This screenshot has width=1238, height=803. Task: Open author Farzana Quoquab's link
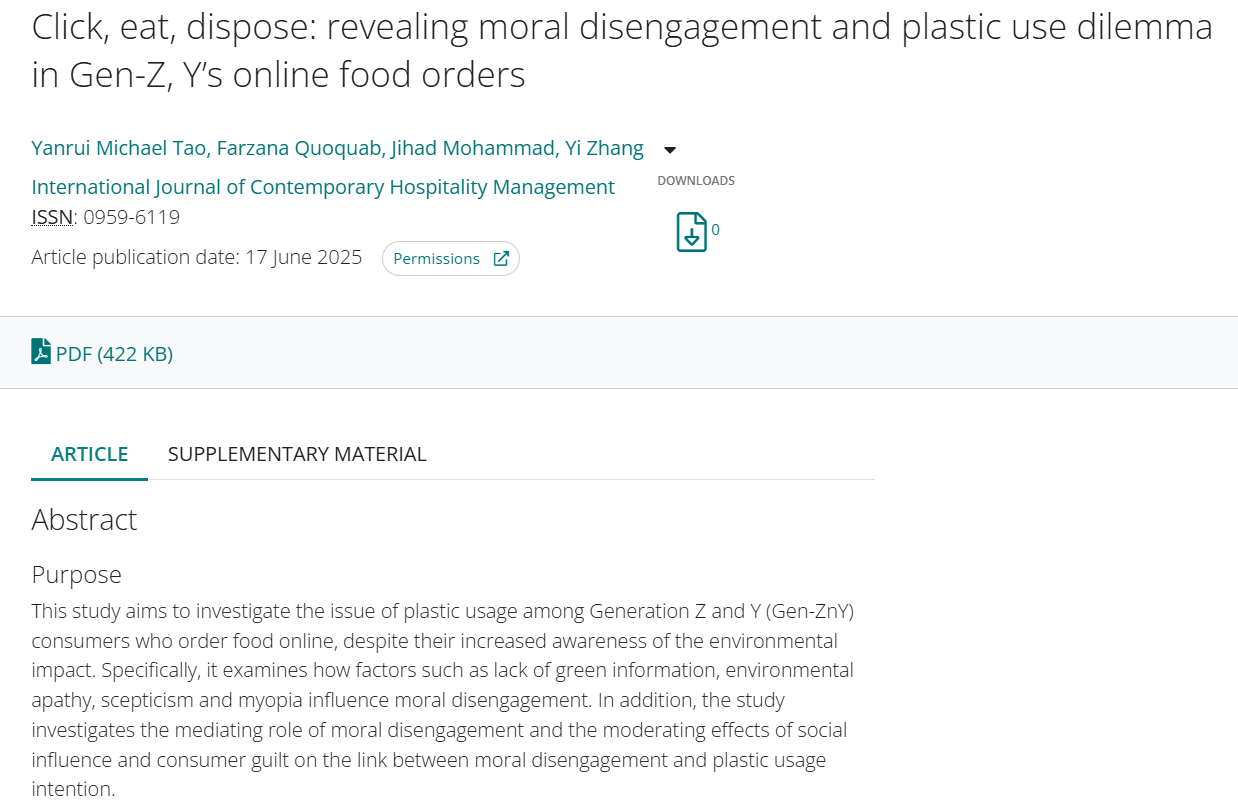click(299, 149)
